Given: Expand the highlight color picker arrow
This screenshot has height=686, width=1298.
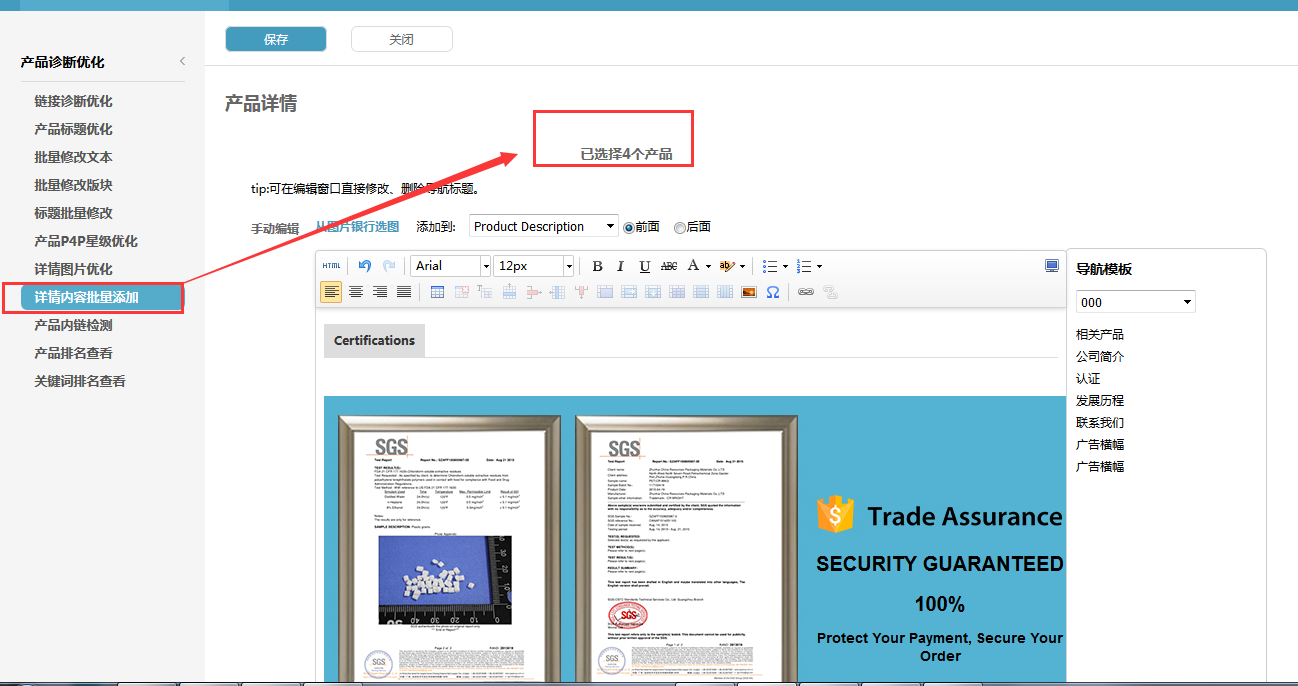Looking at the screenshot, I should [x=742, y=266].
